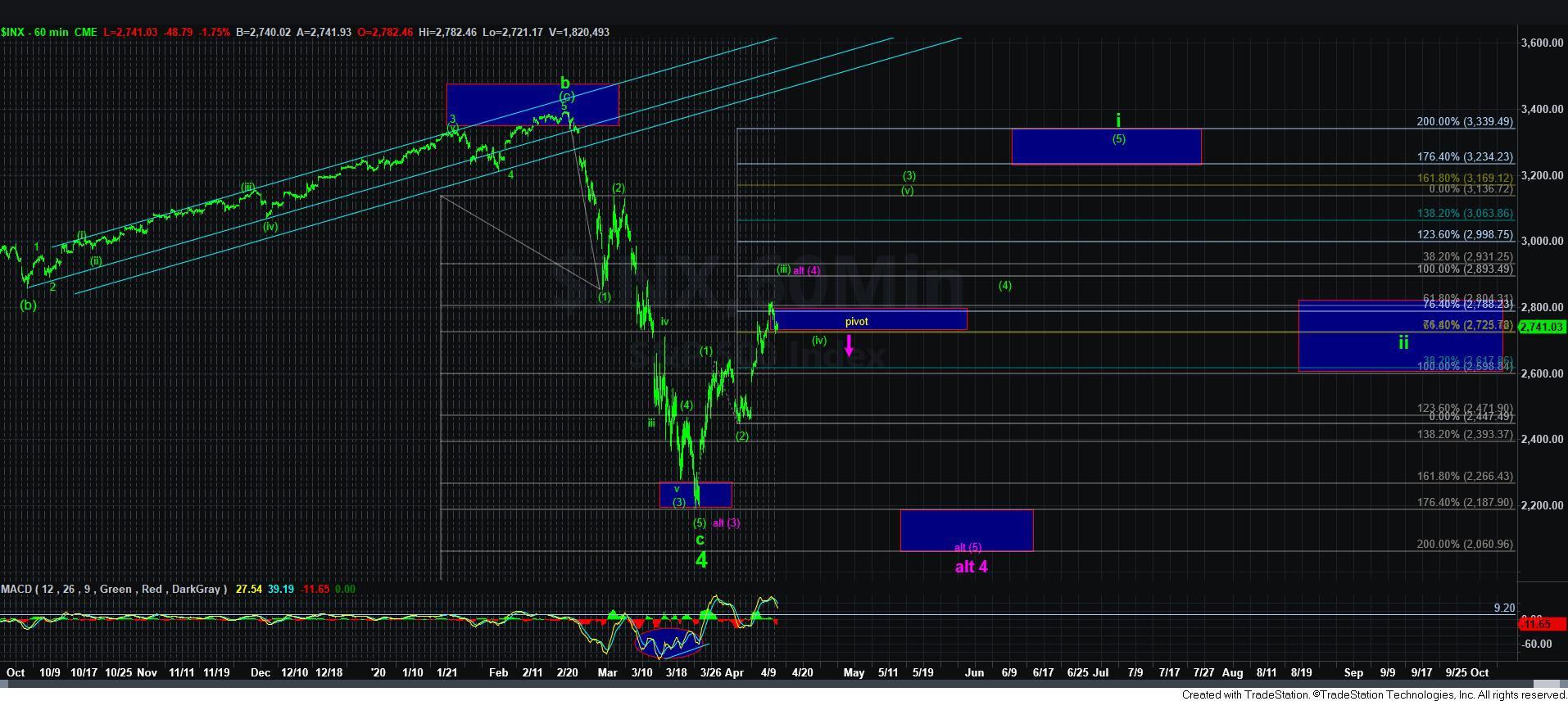Click the 9/17 date on time axis
Image resolution: width=1568 pixels, height=701 pixels.
point(1421,672)
